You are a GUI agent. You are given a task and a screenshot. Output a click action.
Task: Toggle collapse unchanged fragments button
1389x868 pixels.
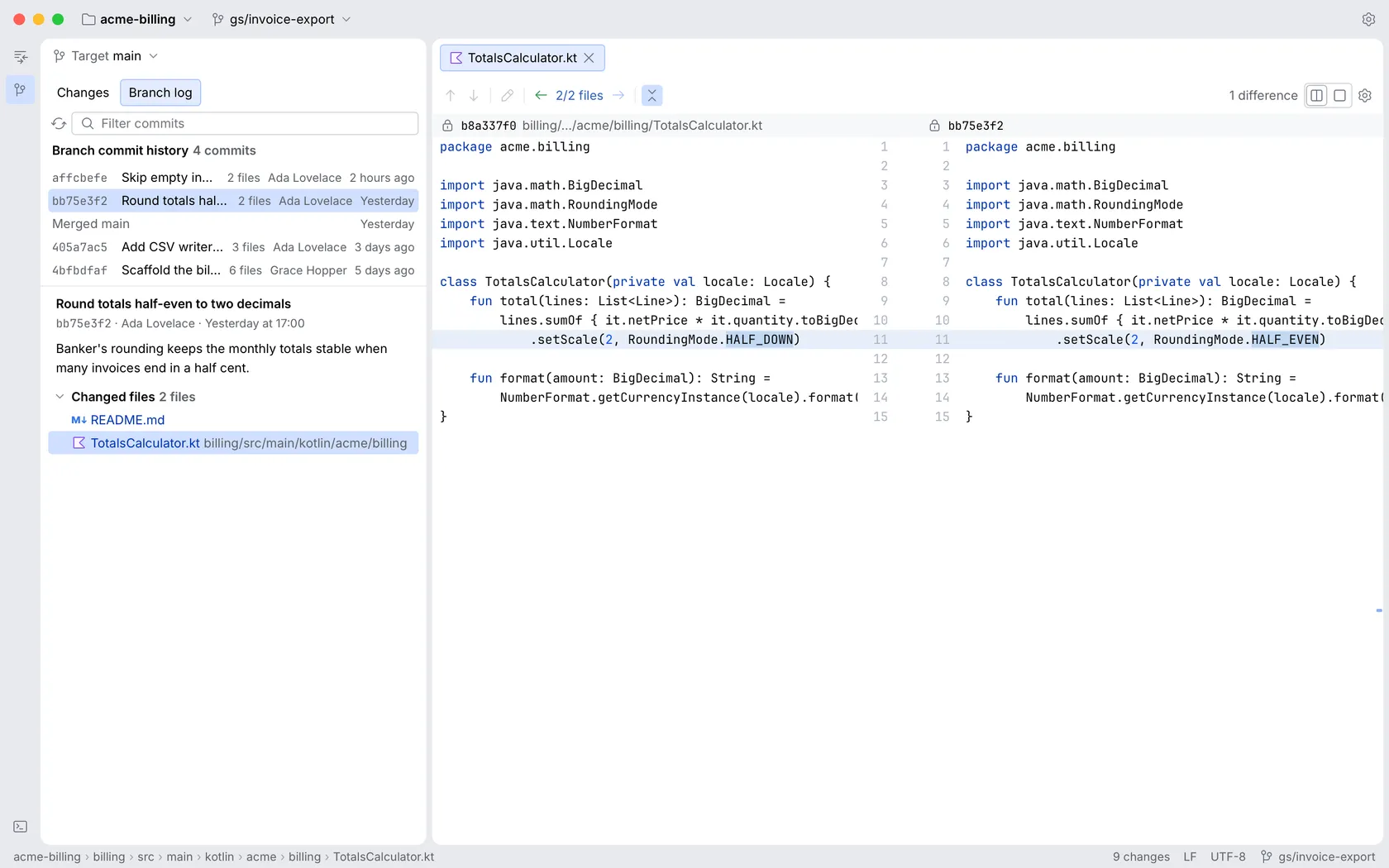click(652, 95)
